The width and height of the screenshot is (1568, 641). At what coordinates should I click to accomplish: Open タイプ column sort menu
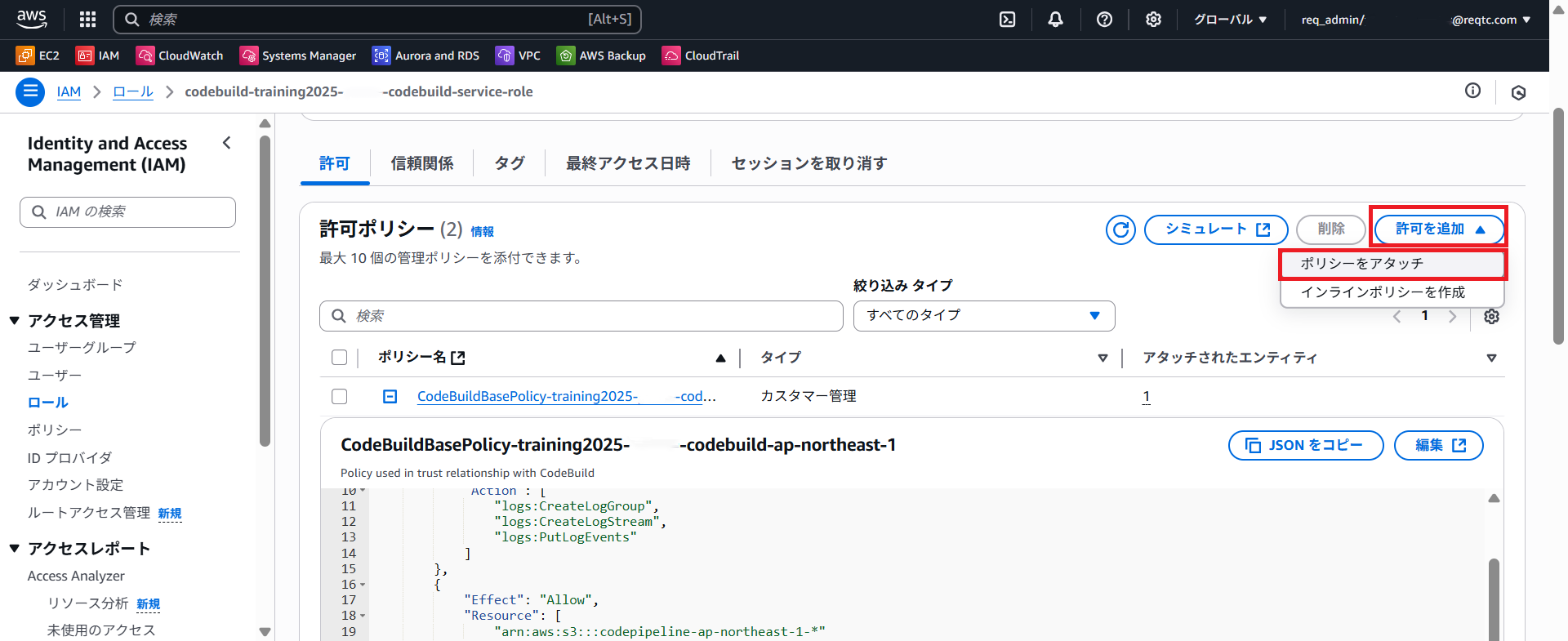[x=1102, y=358]
